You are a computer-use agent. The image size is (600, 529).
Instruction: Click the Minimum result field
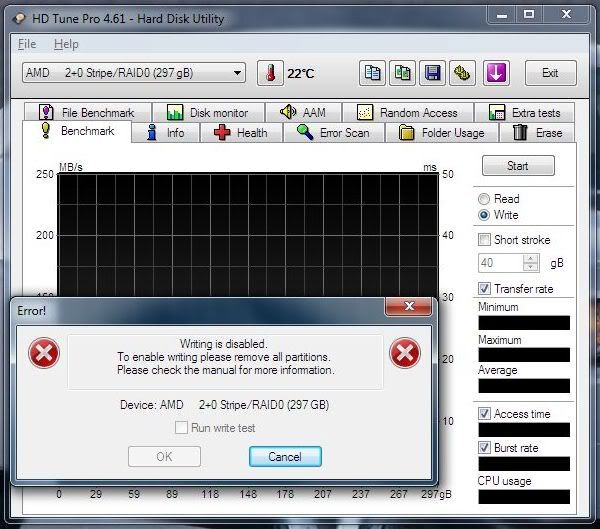click(x=524, y=323)
